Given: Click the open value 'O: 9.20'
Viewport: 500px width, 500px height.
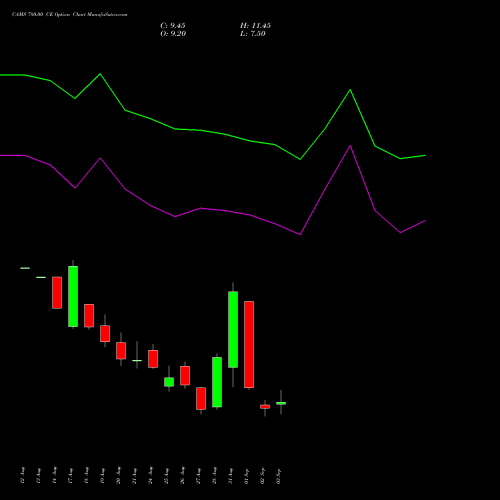Looking at the screenshot, I should pyautogui.click(x=173, y=34).
